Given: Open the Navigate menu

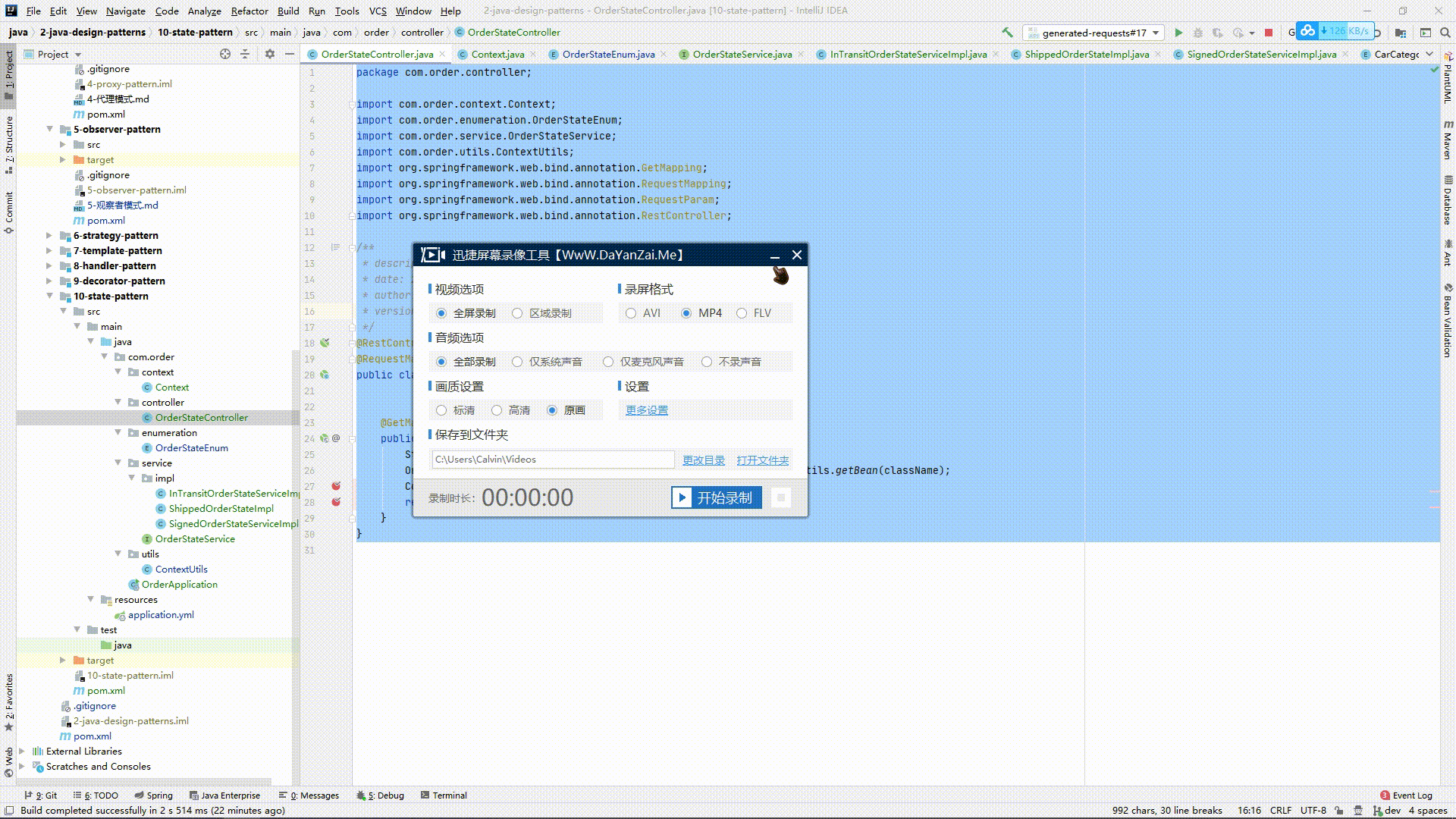Looking at the screenshot, I should 126,11.
